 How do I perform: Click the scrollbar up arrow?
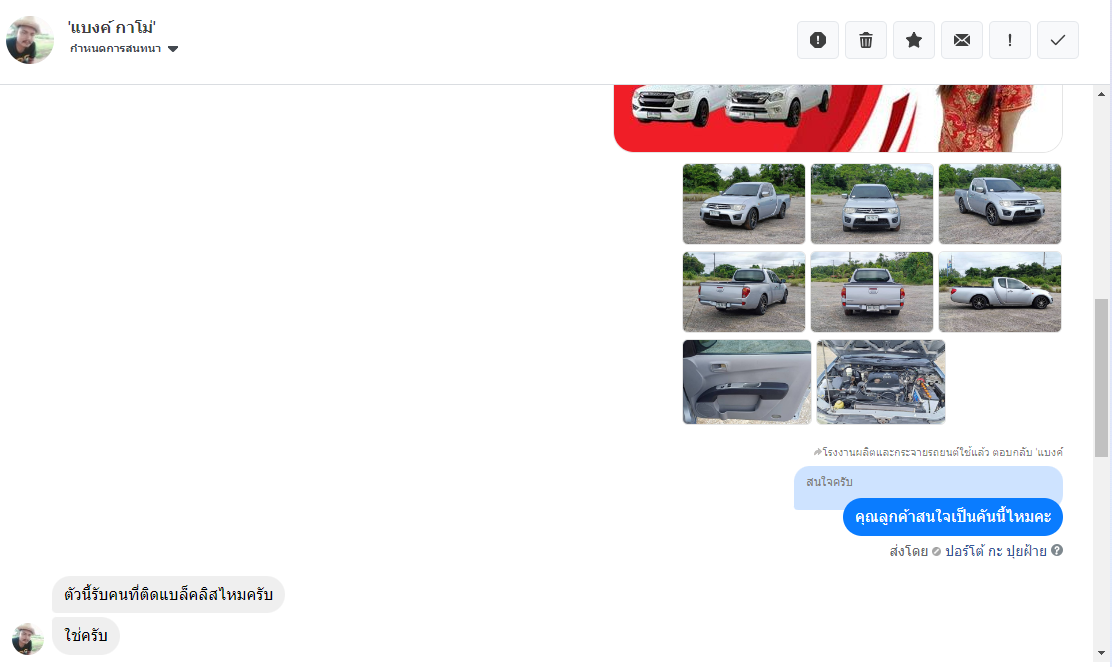point(1101,94)
